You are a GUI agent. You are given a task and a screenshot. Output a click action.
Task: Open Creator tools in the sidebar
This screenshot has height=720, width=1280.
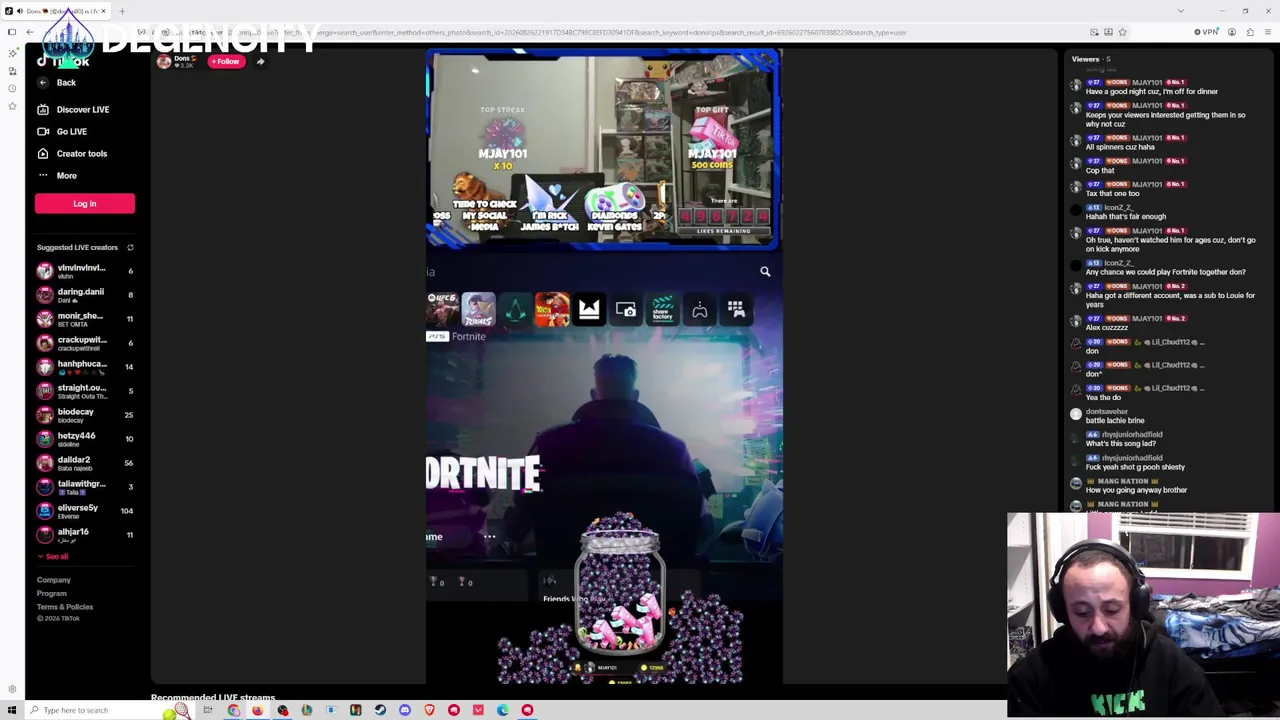pyautogui.click(x=72, y=154)
